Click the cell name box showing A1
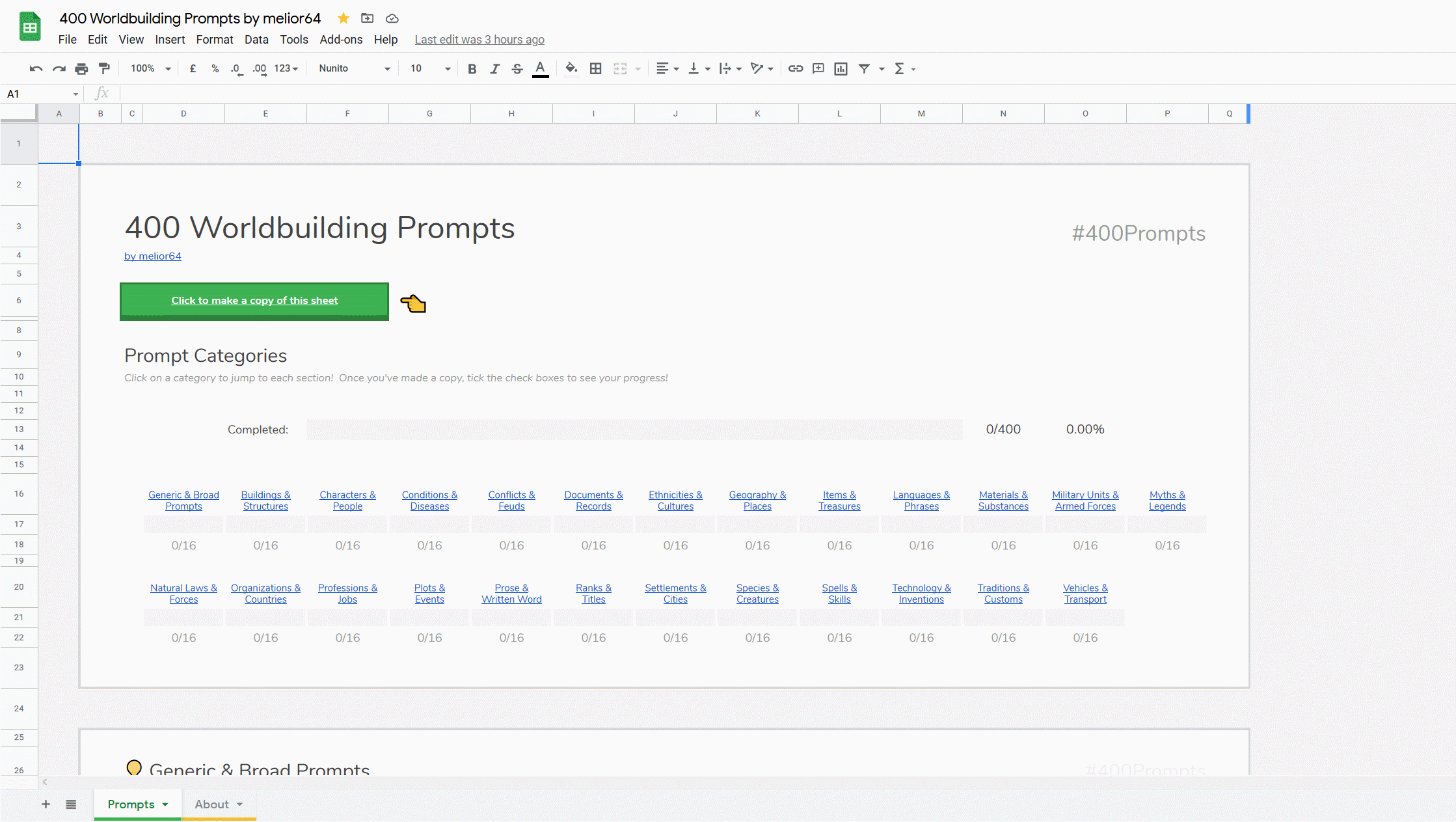1456x822 pixels. 40,94
